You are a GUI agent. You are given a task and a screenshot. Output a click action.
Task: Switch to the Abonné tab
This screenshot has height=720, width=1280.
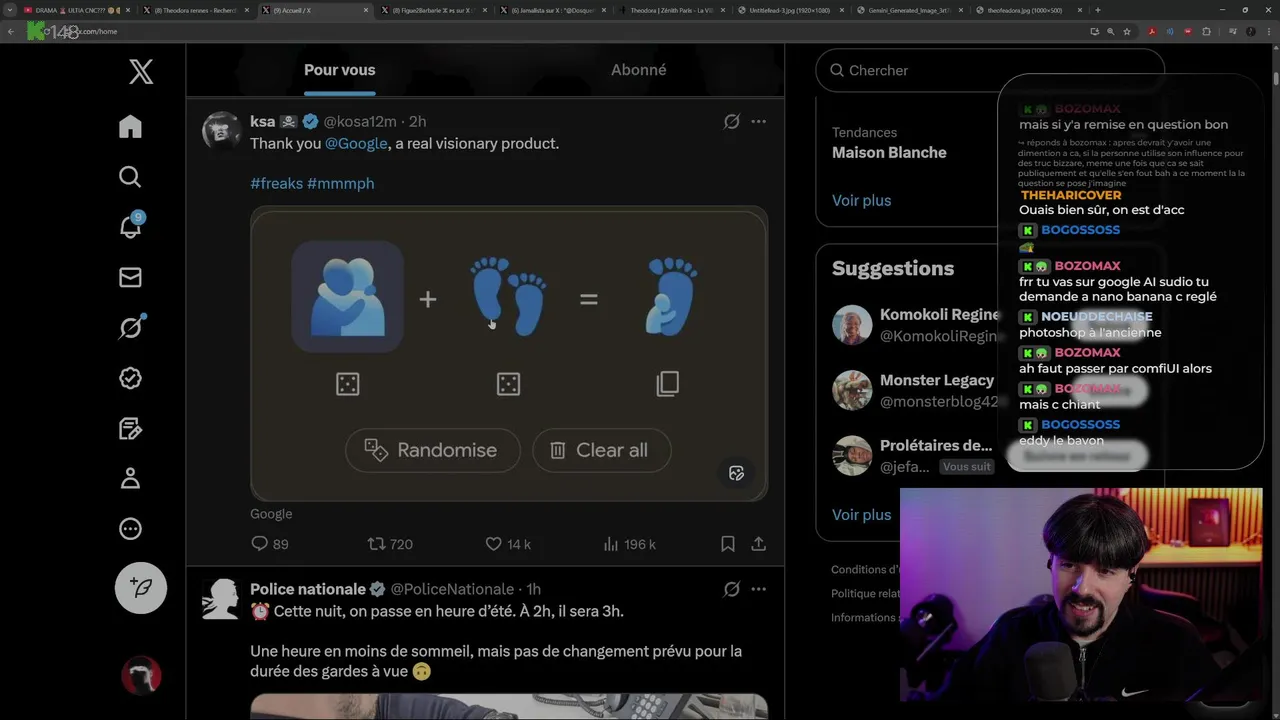click(638, 70)
